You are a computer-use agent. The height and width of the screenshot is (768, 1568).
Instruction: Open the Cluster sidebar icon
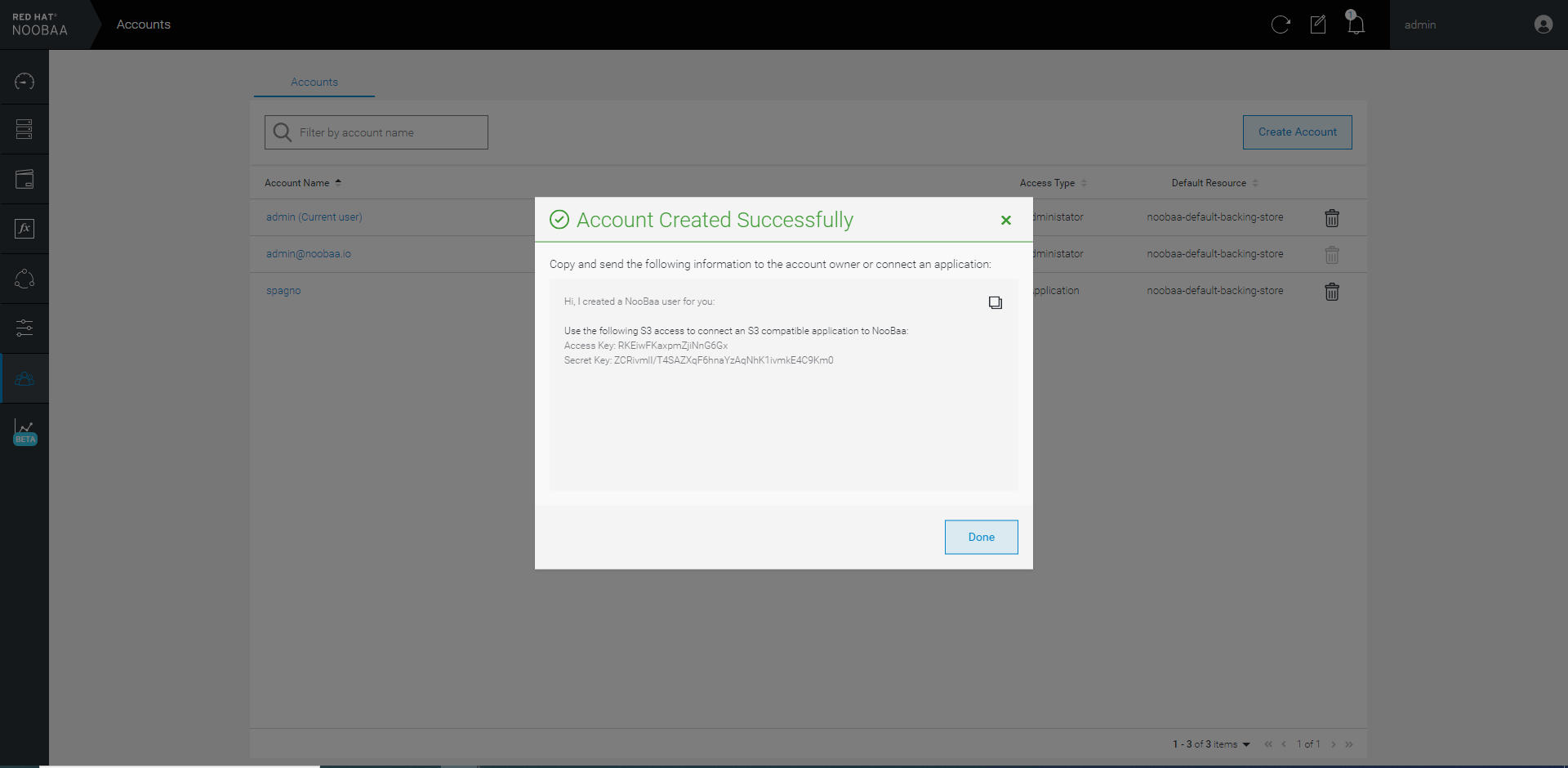pyautogui.click(x=24, y=279)
